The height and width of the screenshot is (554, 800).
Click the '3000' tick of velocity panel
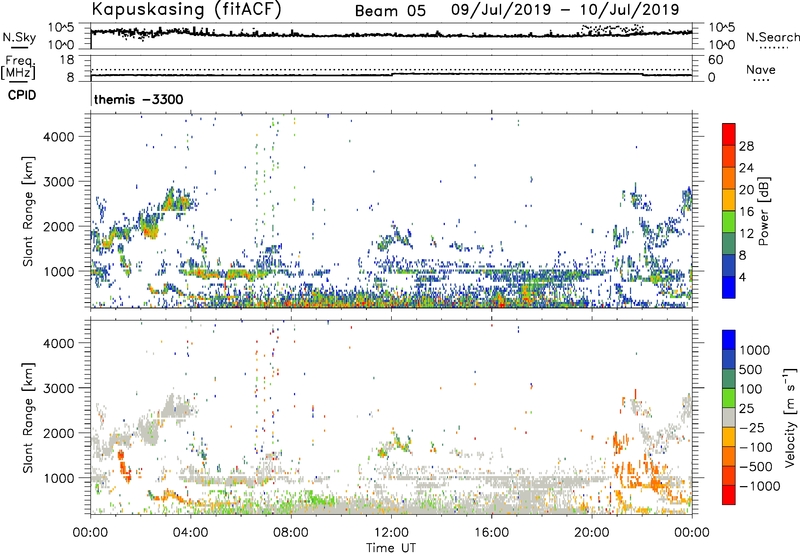point(59,388)
